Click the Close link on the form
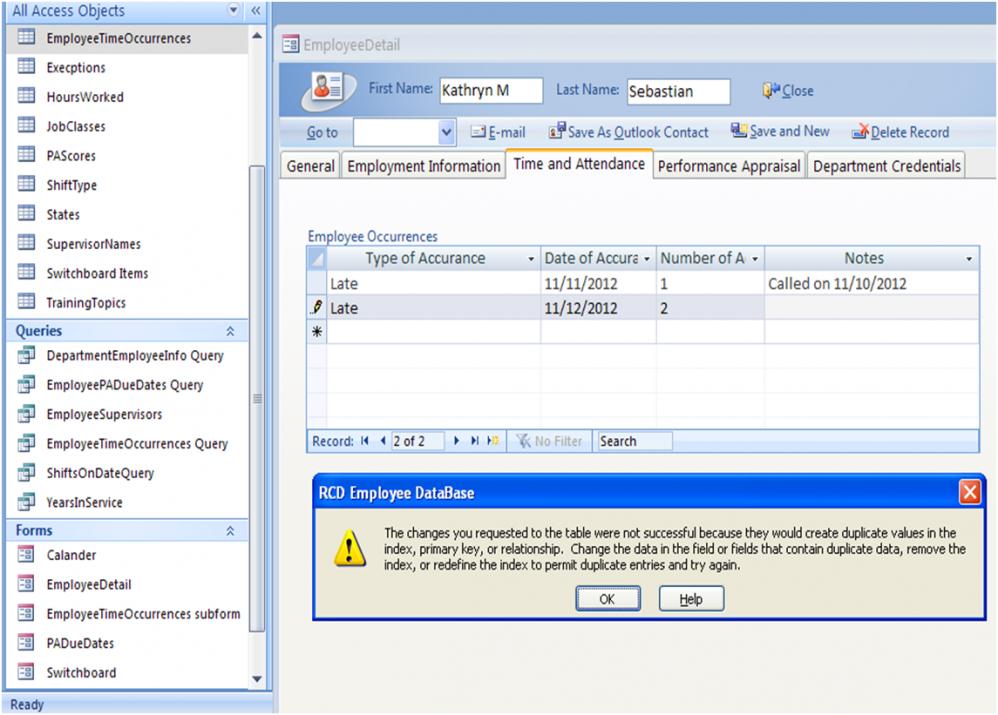 (789, 90)
